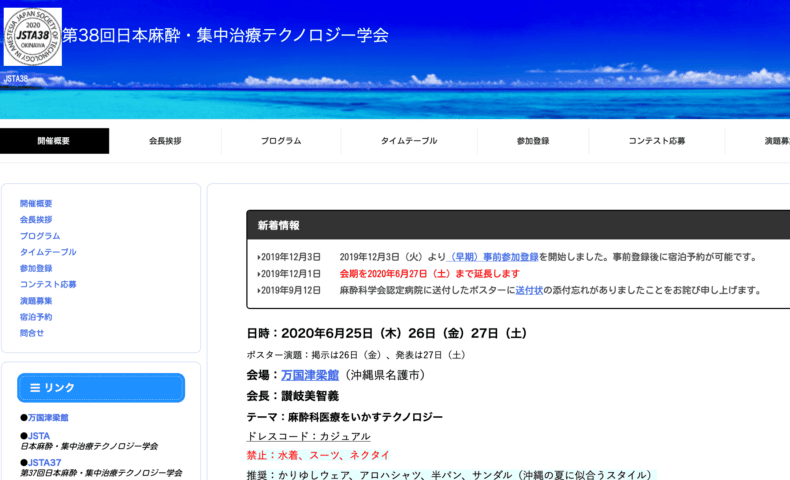790x480 pixels.
Task: Select 参加登録 in the top navigation bar
Action: (x=532, y=141)
